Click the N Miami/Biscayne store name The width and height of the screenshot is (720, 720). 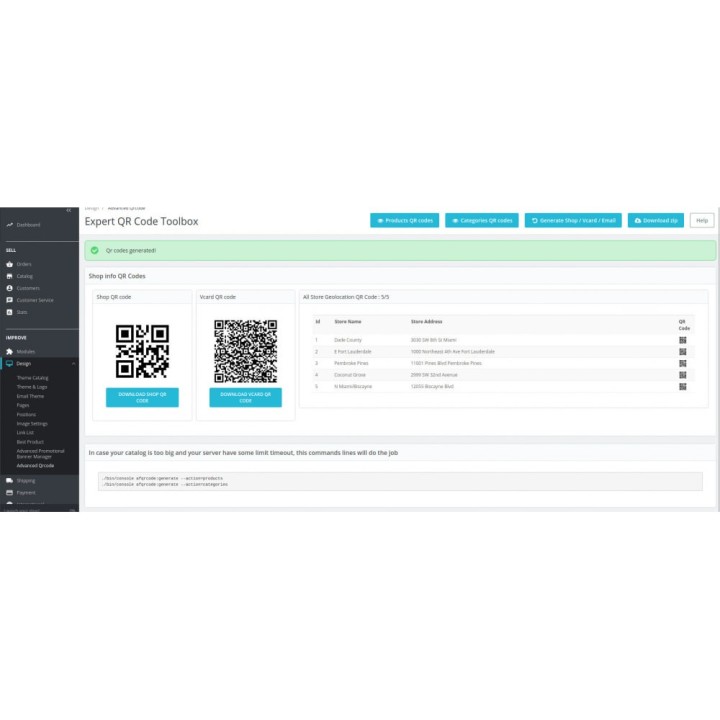[x=353, y=387]
